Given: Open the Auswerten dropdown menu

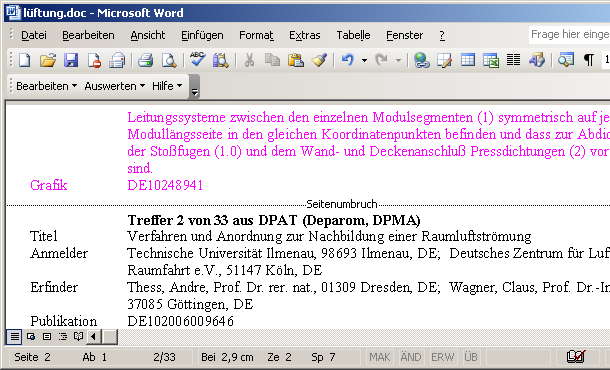Looking at the screenshot, I should (115, 86).
